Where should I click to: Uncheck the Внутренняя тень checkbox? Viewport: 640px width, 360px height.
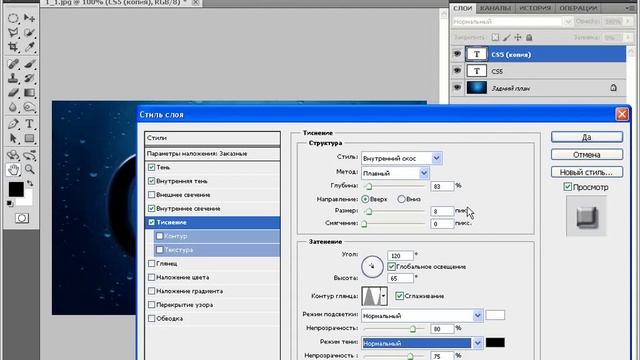[151, 181]
